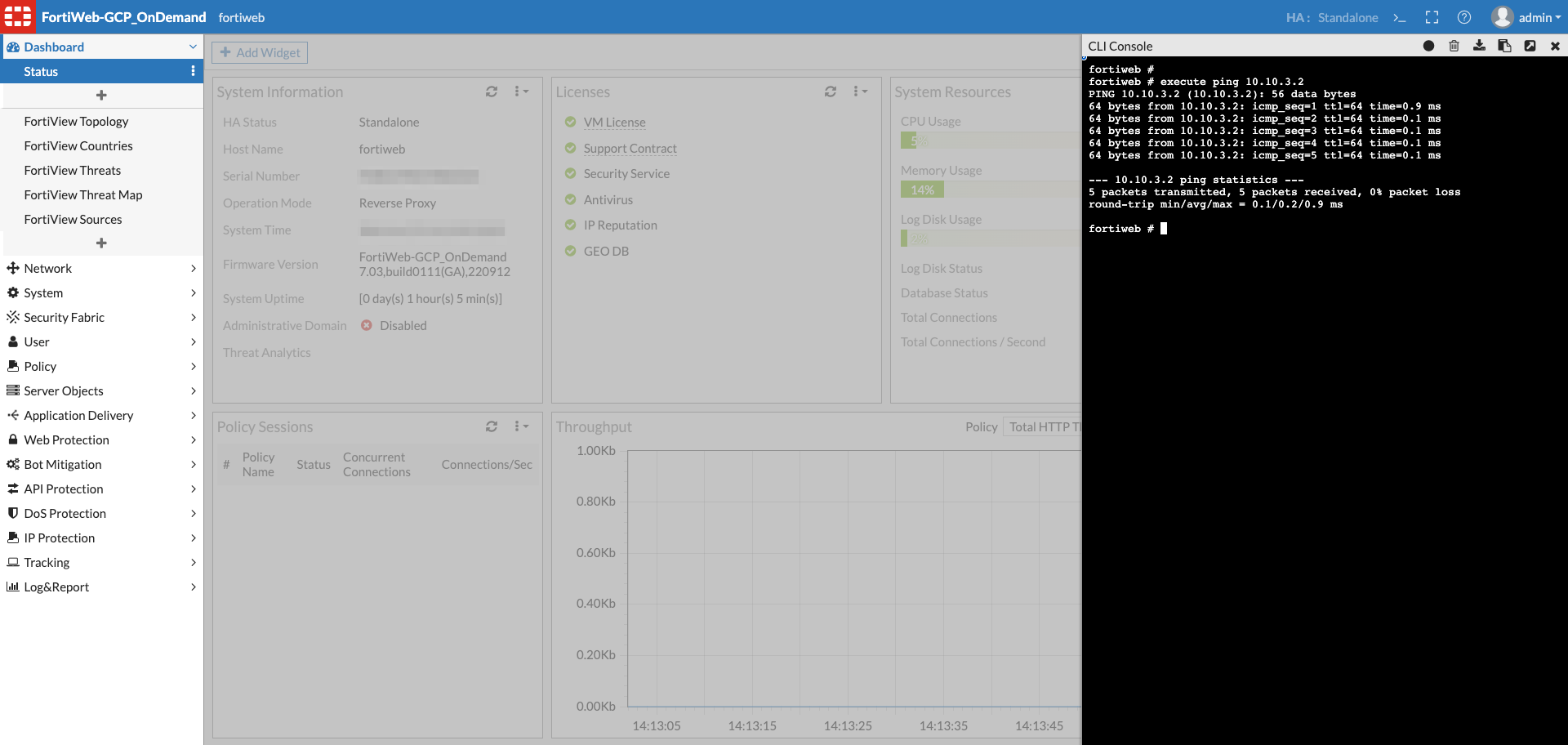Refresh the Licenses widget
The height and width of the screenshot is (745, 1568).
click(830, 91)
